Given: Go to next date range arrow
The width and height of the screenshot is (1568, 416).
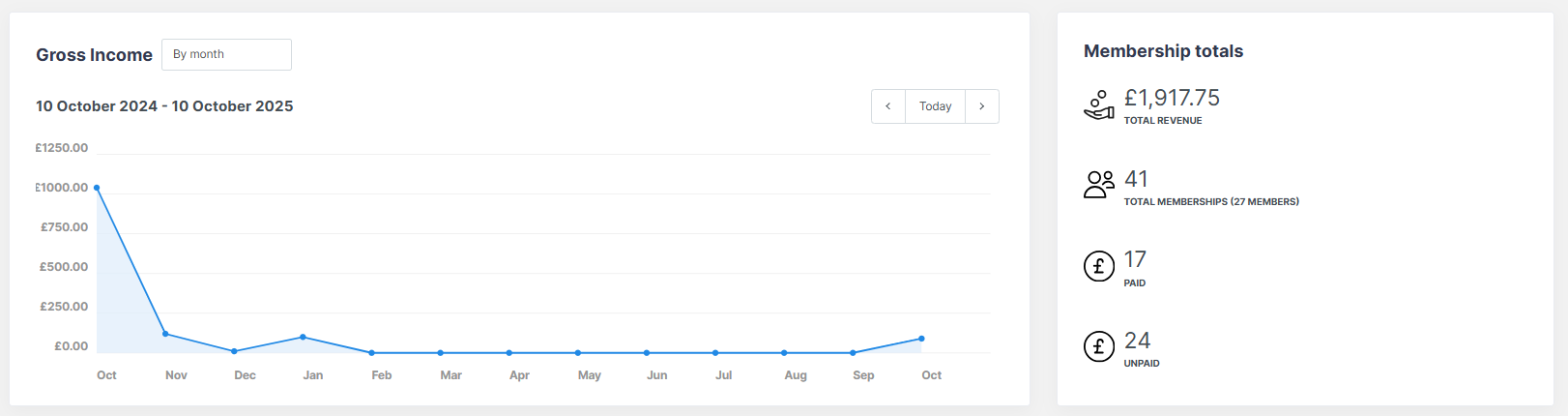Looking at the screenshot, I should pyautogui.click(x=982, y=106).
